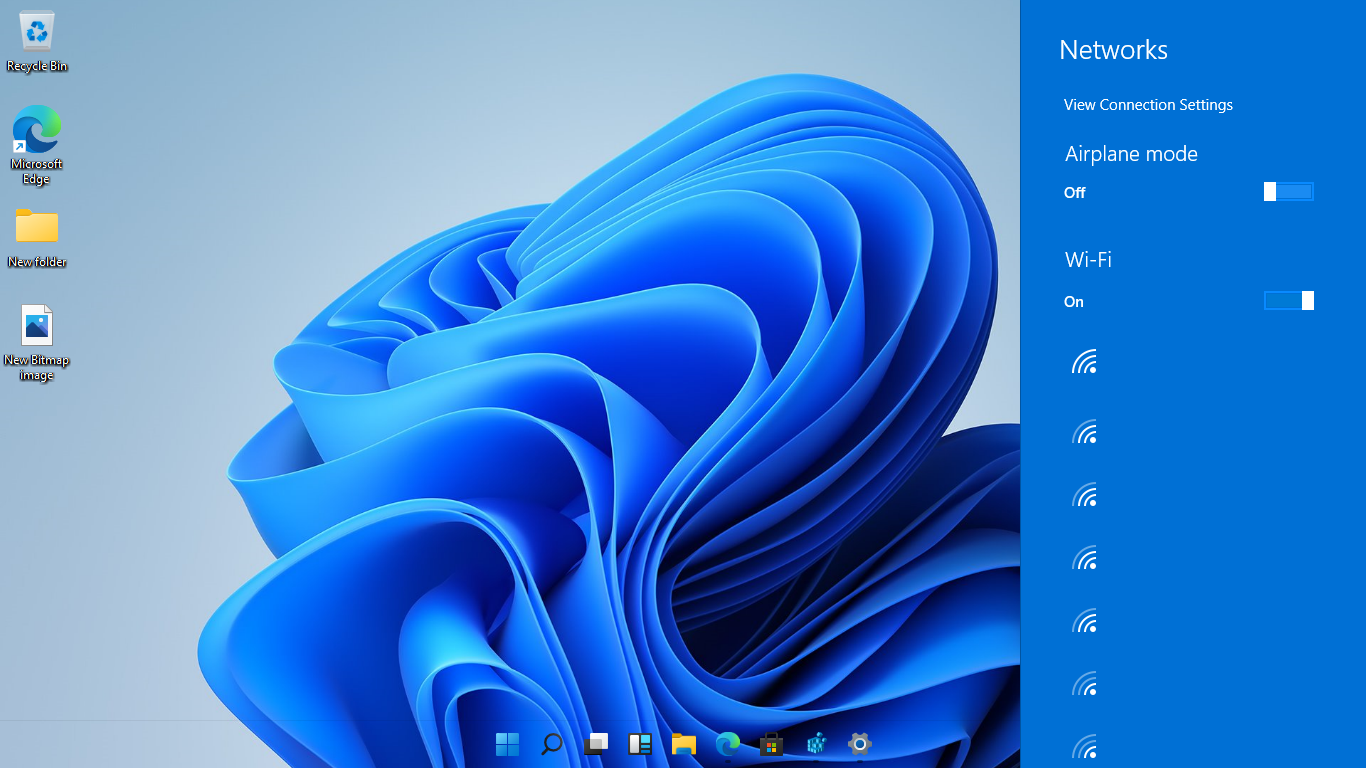
Task: Launch File Explorer from the taskbar
Action: coord(684,744)
